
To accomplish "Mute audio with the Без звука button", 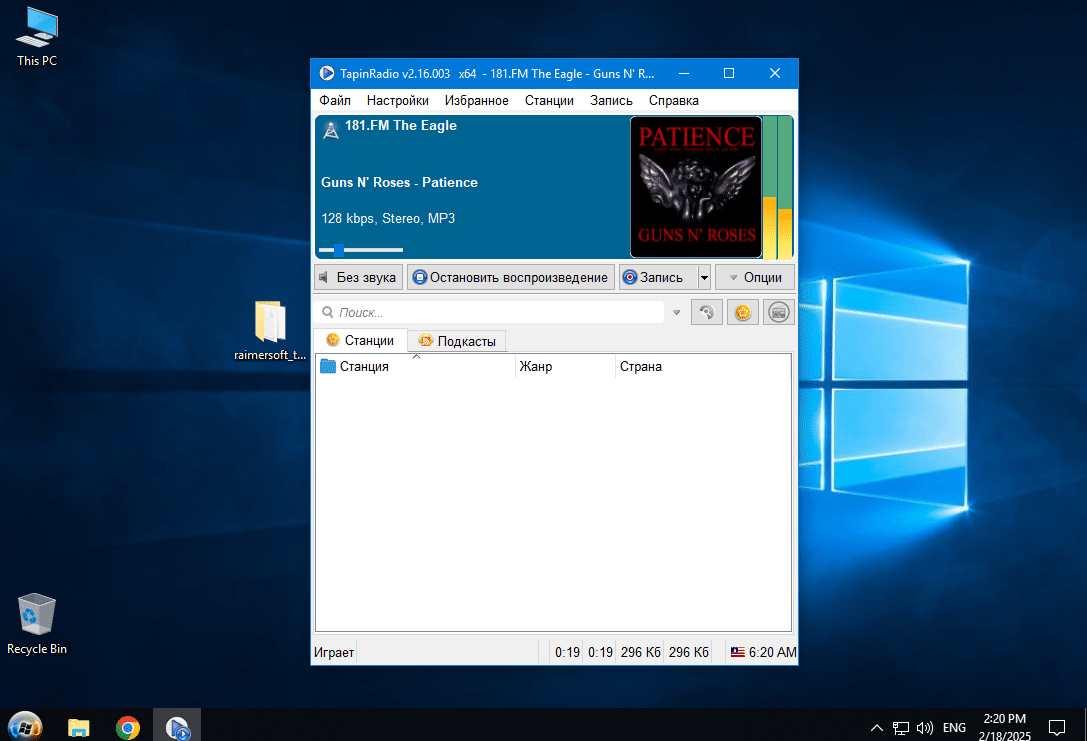I will (x=358, y=277).
